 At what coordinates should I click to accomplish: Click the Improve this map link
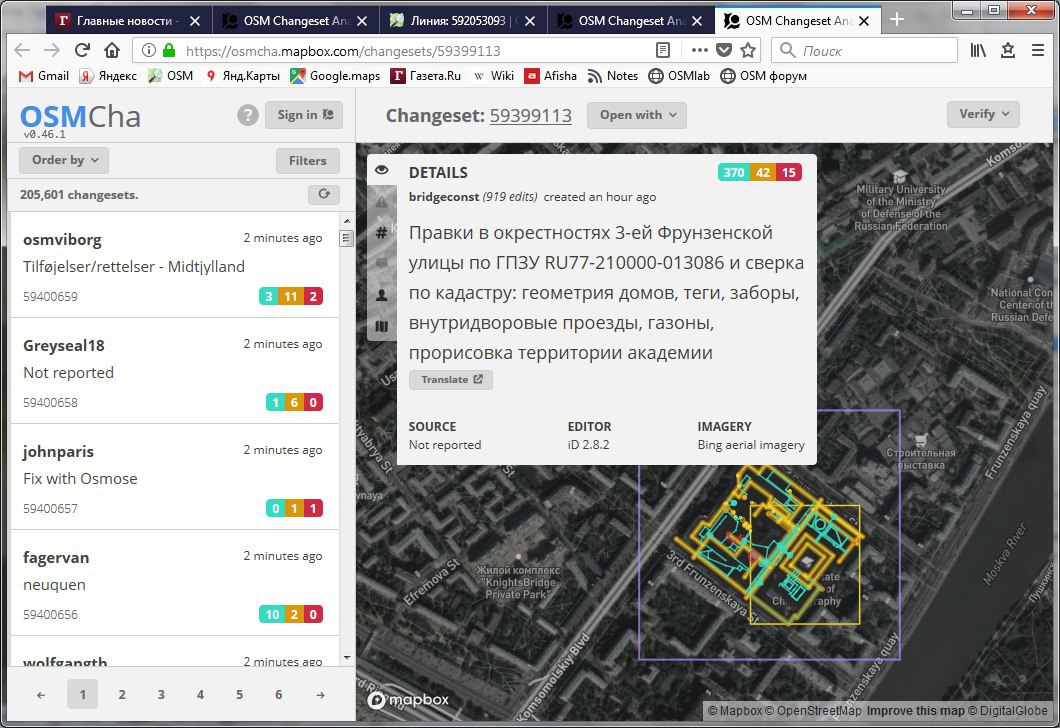coord(915,710)
